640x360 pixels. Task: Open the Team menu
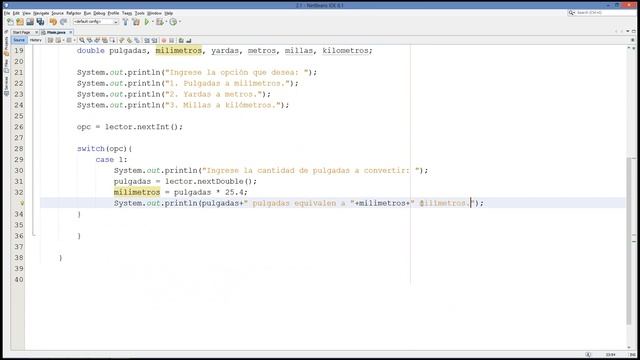[127, 13]
